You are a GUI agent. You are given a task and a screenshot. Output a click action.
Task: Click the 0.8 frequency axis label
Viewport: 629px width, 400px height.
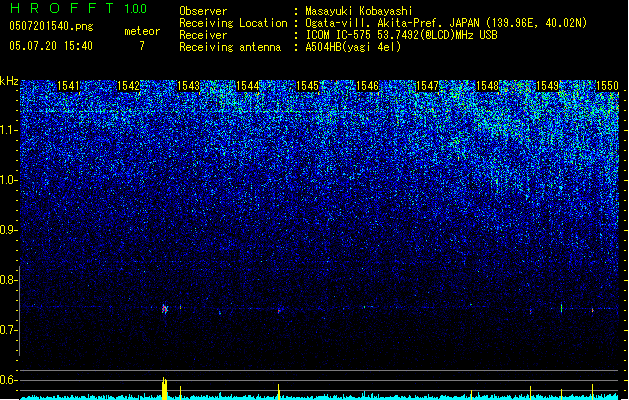tap(9, 280)
